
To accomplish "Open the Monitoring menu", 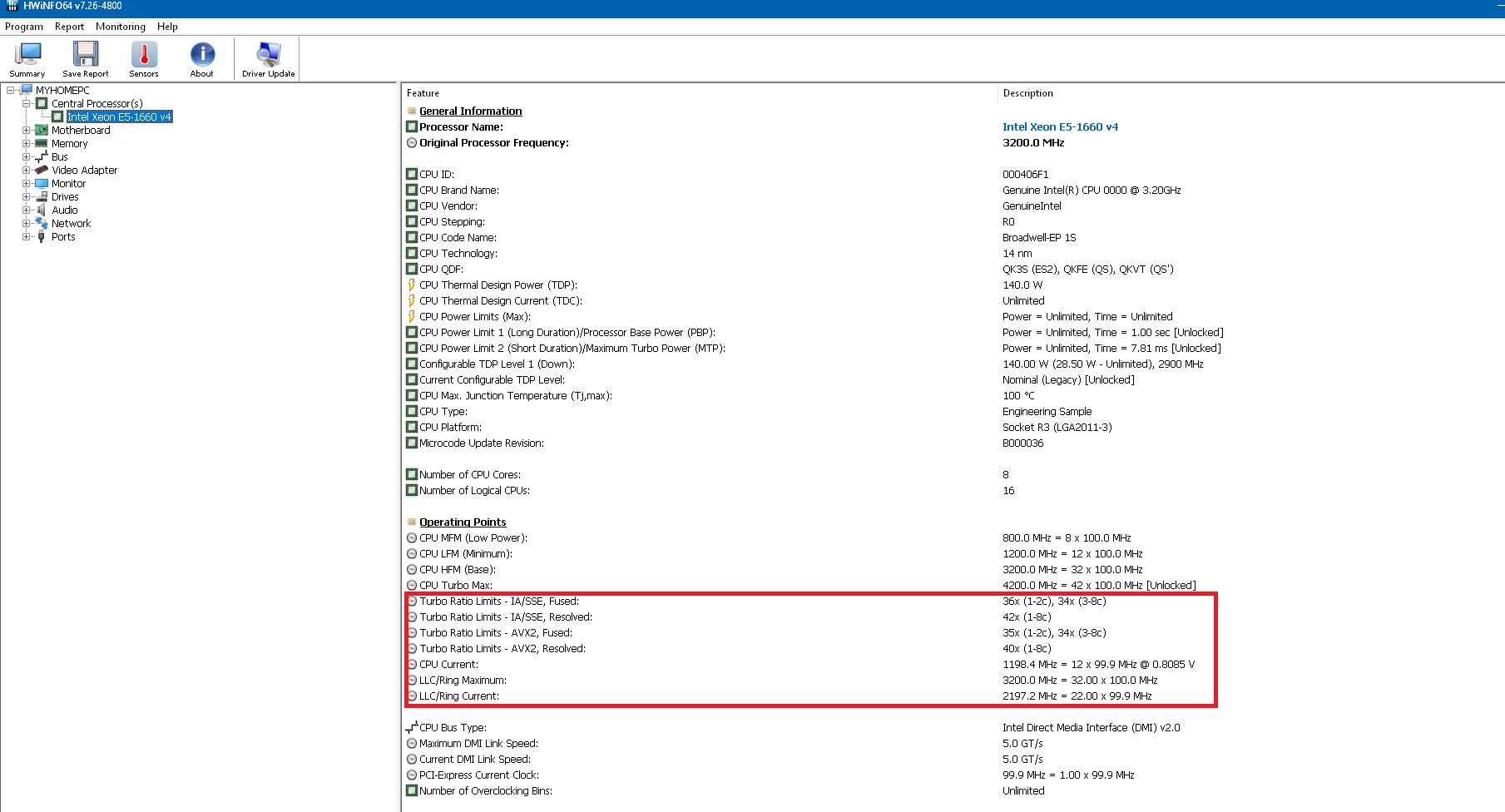I will [x=121, y=27].
